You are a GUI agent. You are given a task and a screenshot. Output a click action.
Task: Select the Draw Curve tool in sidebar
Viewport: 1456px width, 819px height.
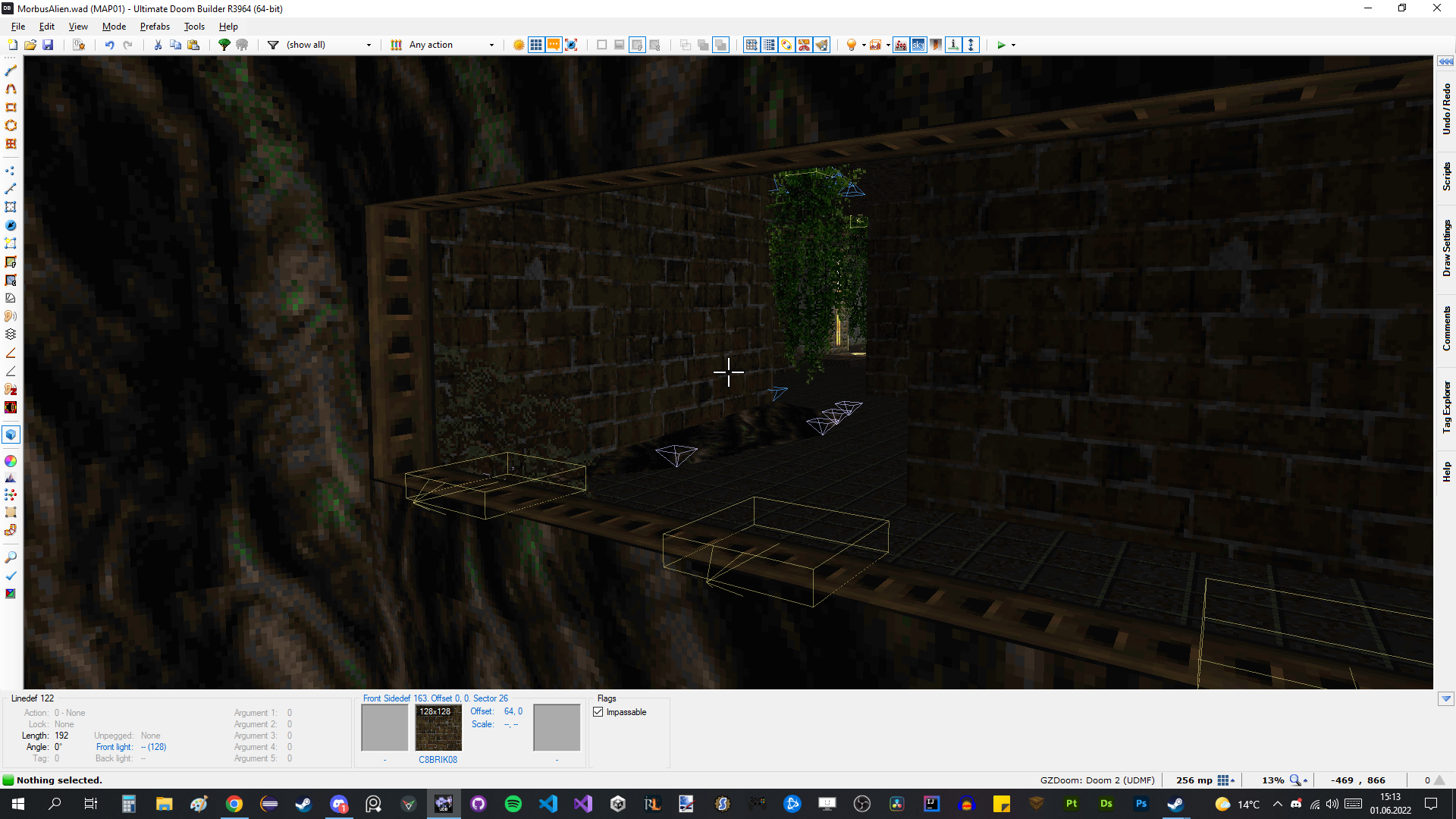(11, 89)
